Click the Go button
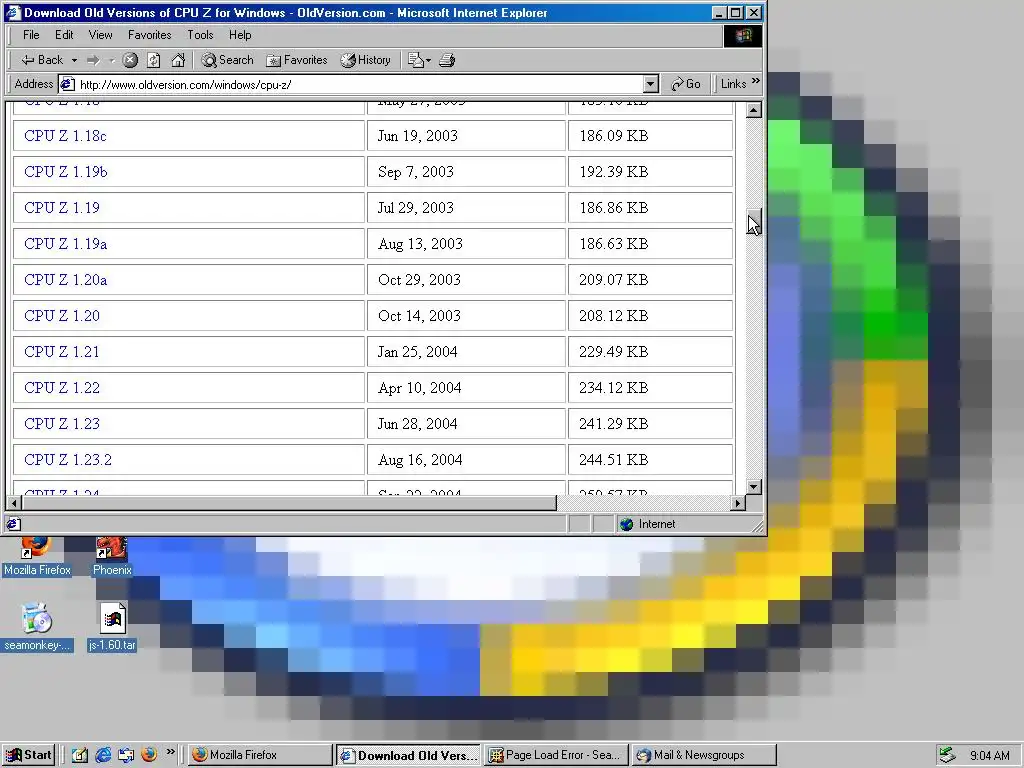This screenshot has height=768, width=1024. tap(686, 84)
